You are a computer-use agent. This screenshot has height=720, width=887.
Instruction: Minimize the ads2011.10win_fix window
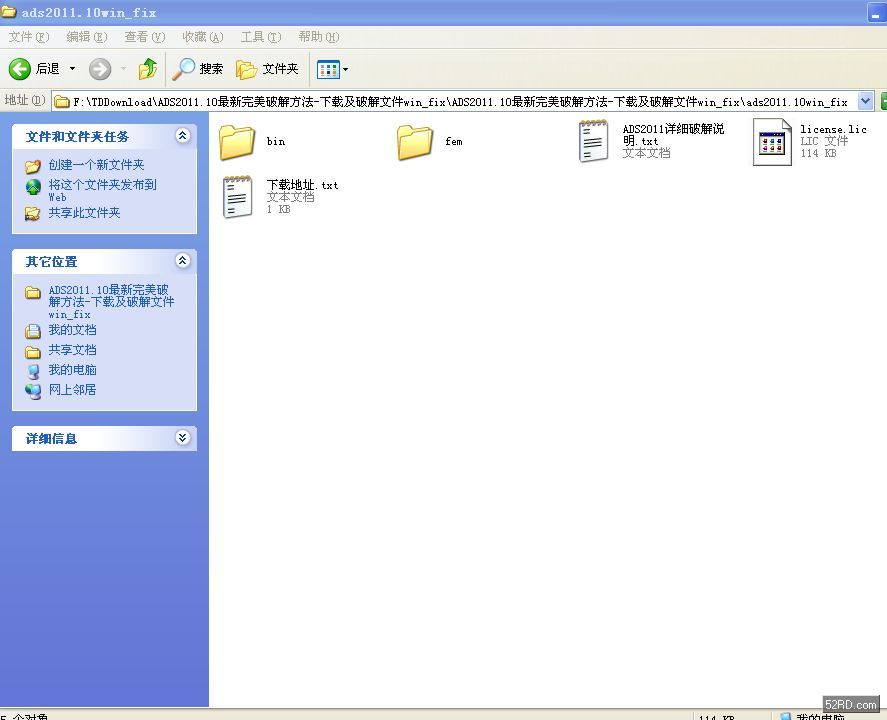click(876, 12)
